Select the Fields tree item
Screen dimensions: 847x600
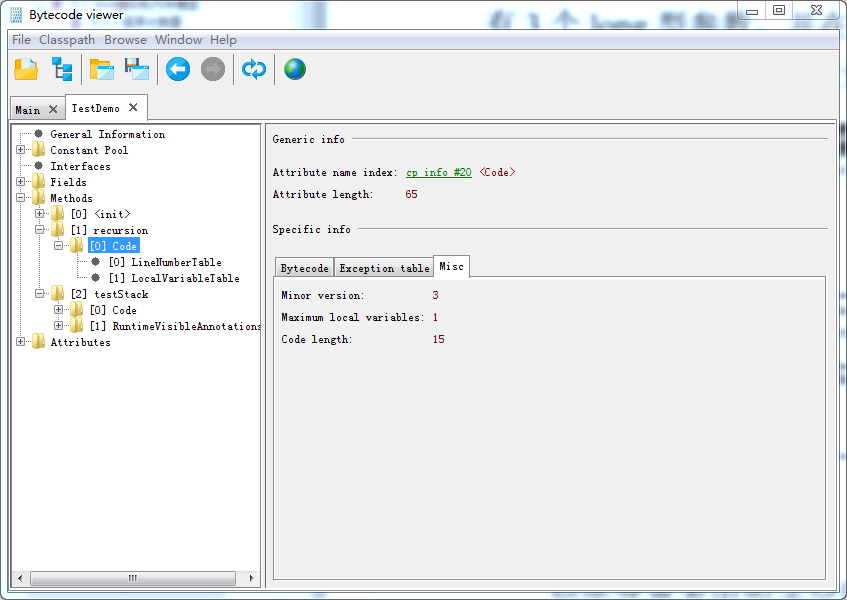click(x=69, y=182)
